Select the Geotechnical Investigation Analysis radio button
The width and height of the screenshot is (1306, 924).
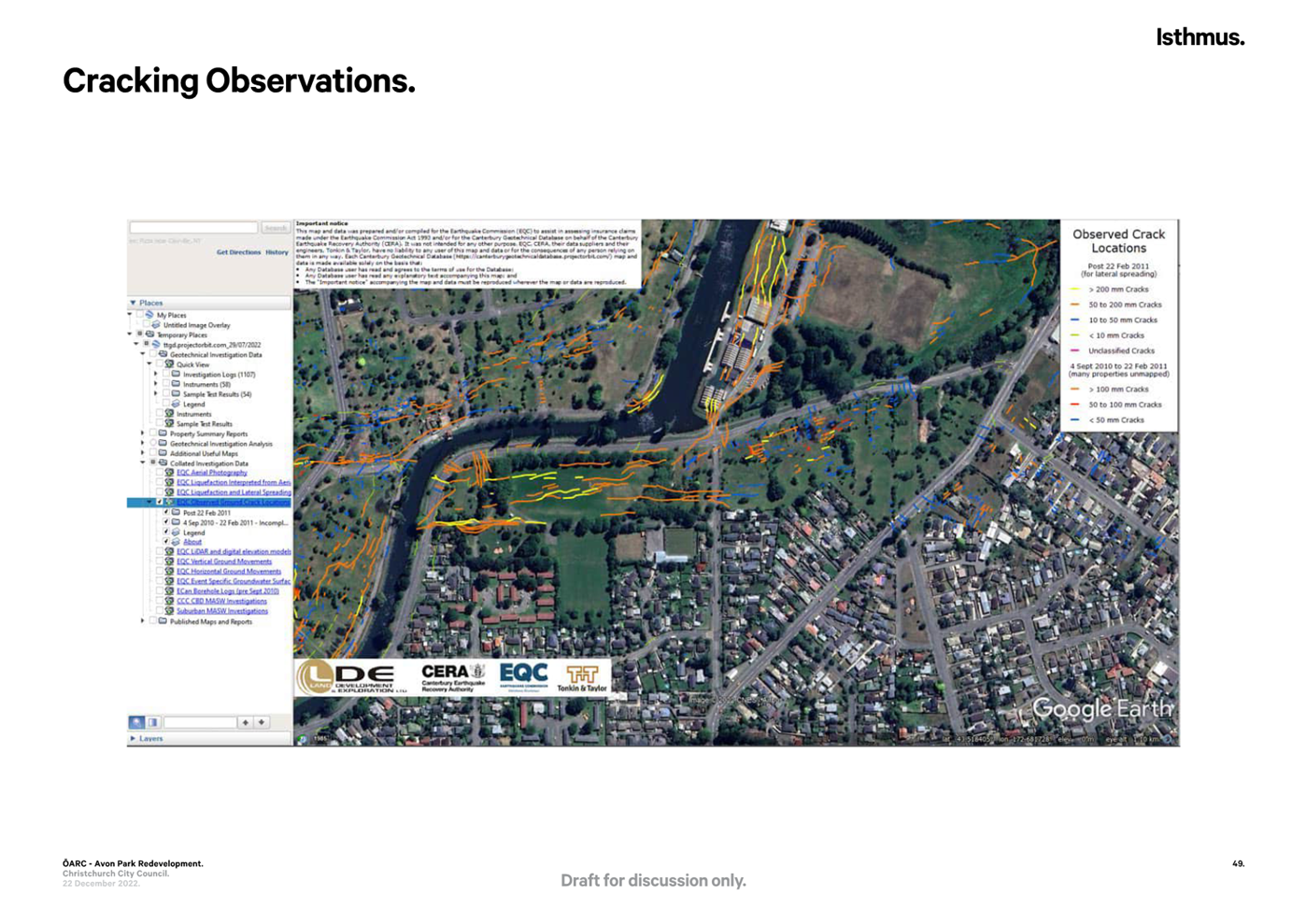[x=153, y=443]
